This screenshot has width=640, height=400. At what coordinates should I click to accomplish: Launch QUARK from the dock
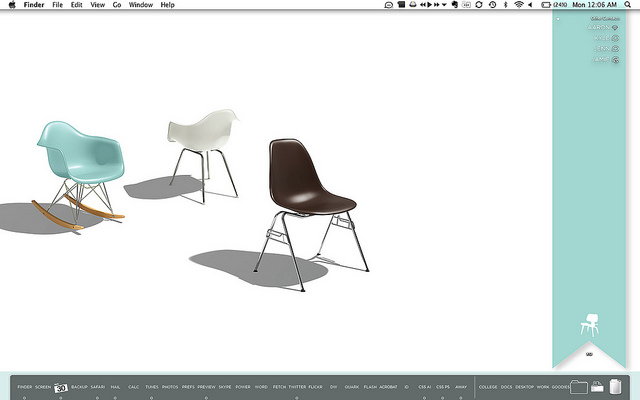(x=351, y=387)
